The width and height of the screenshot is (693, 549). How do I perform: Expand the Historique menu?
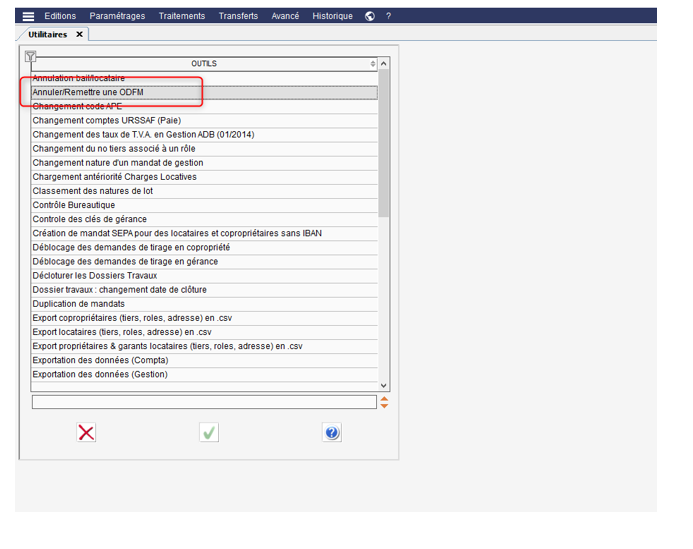pos(332,16)
